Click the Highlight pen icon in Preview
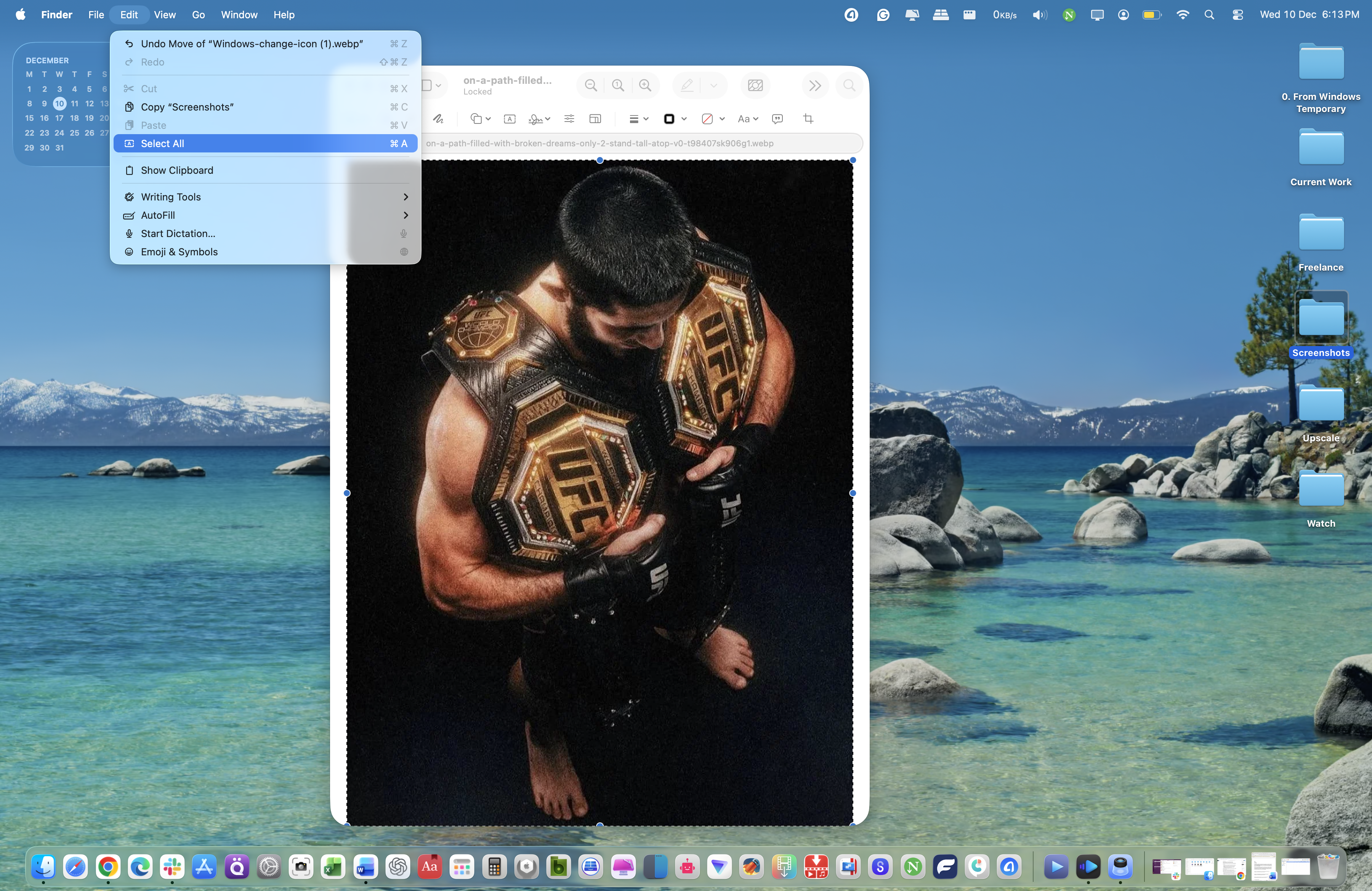The width and height of the screenshot is (1372, 891). point(687,85)
